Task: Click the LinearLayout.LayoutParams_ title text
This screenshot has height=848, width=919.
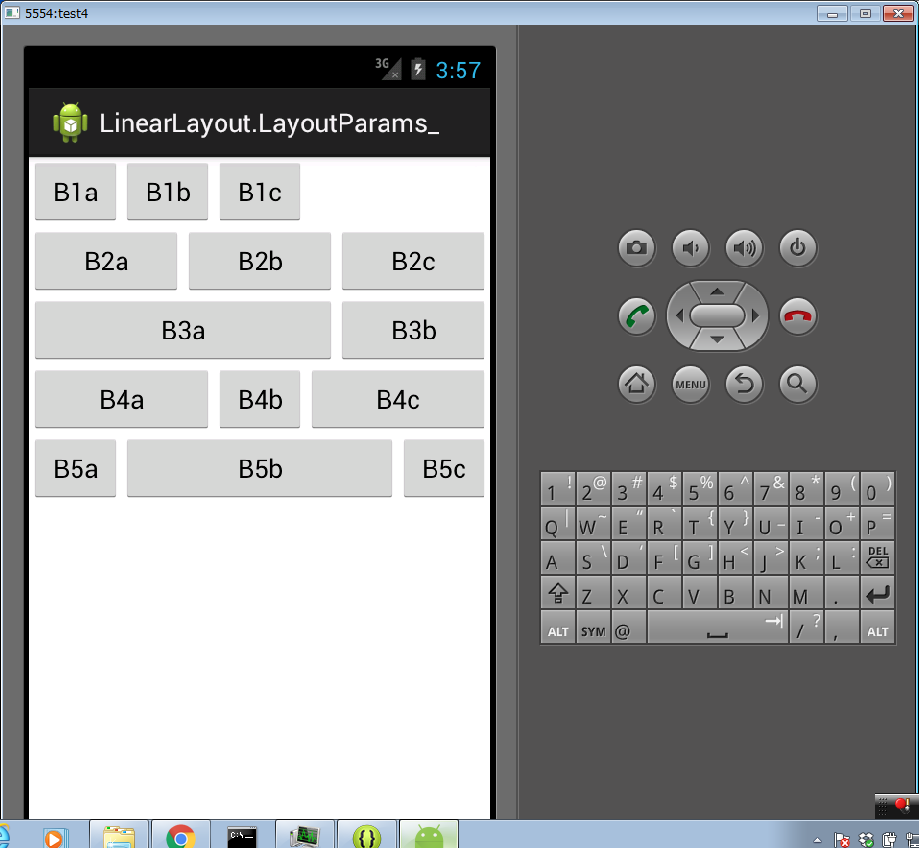Action: (269, 124)
